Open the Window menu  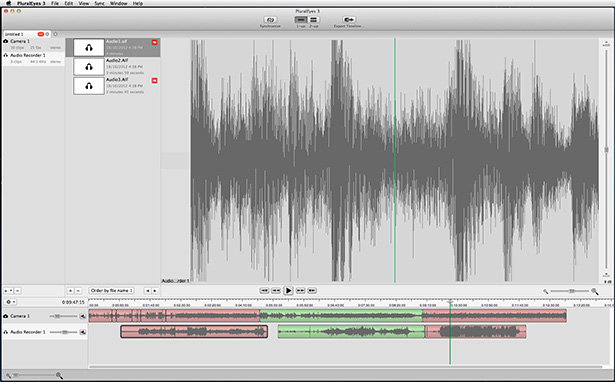coord(118,3)
